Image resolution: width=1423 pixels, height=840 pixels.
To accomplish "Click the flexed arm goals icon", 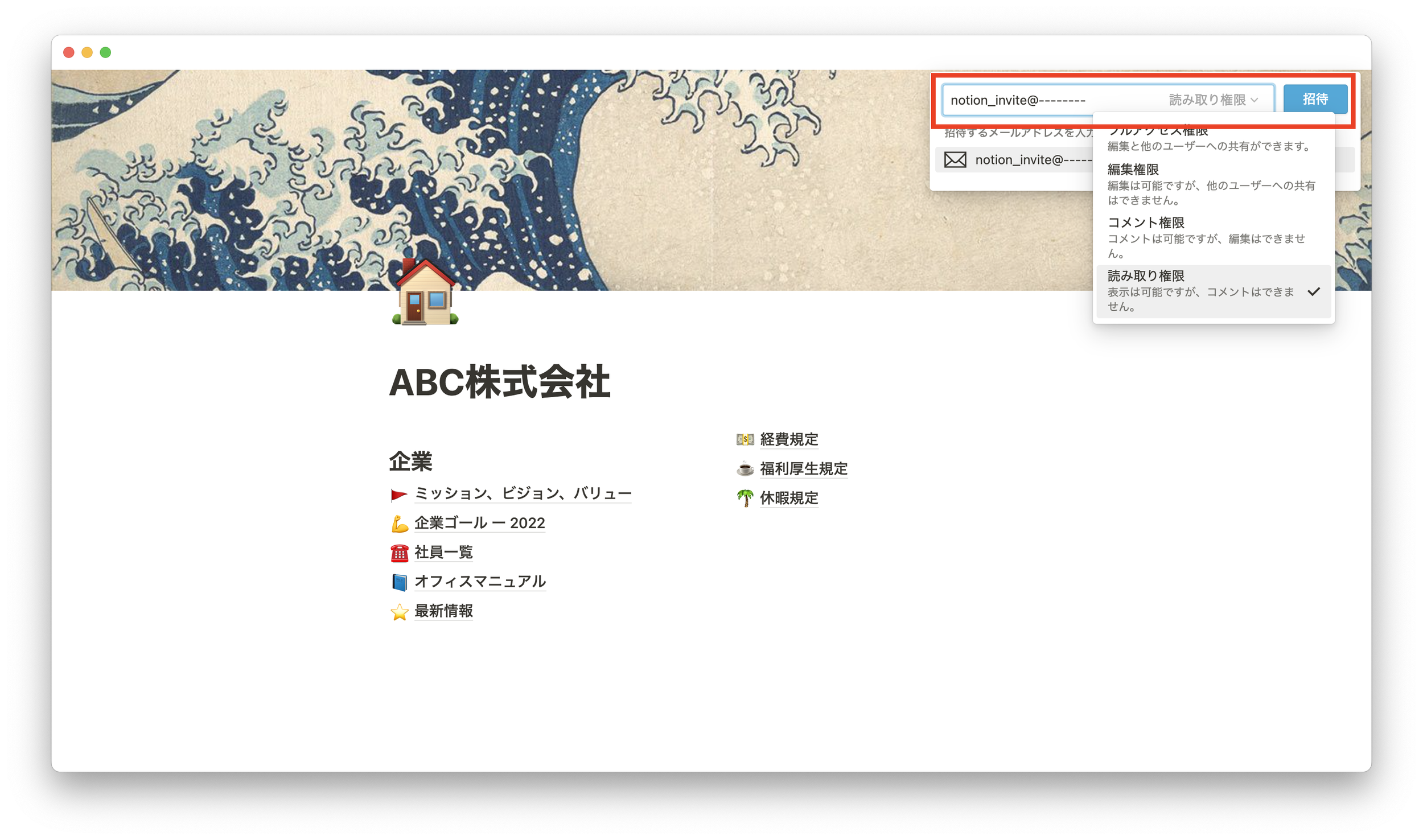I will click(400, 524).
